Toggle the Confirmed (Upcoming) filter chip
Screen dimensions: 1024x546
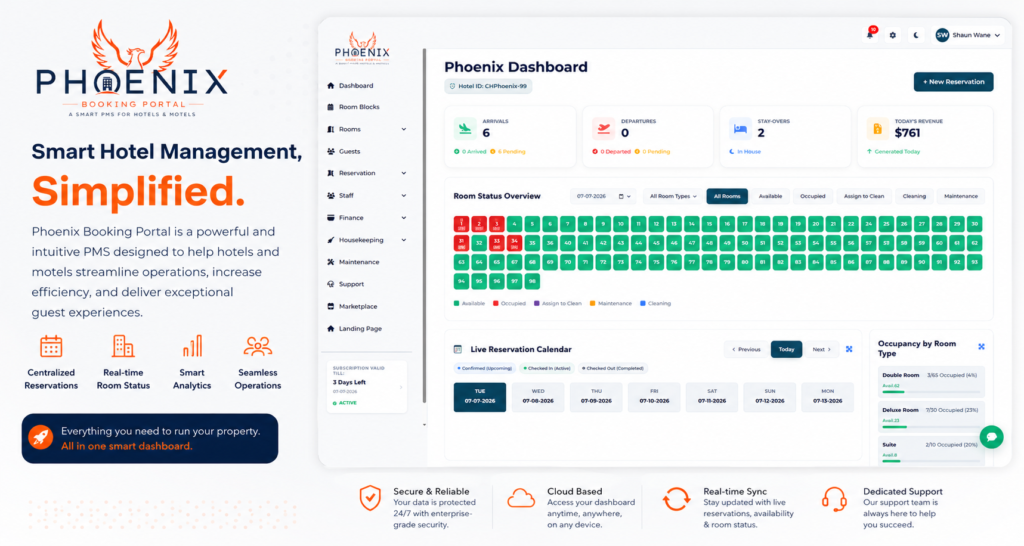(x=485, y=368)
